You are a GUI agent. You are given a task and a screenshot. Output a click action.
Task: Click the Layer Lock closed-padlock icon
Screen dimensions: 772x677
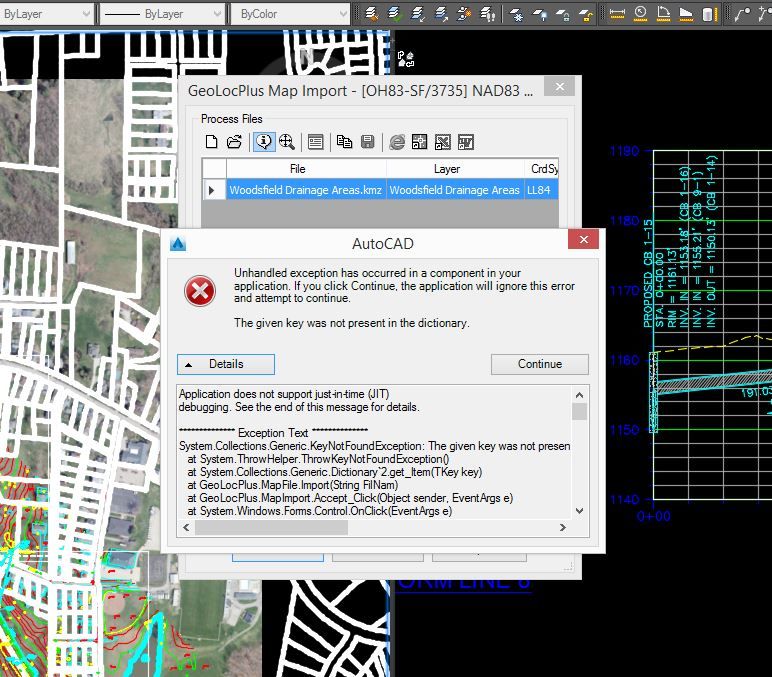tap(563, 14)
